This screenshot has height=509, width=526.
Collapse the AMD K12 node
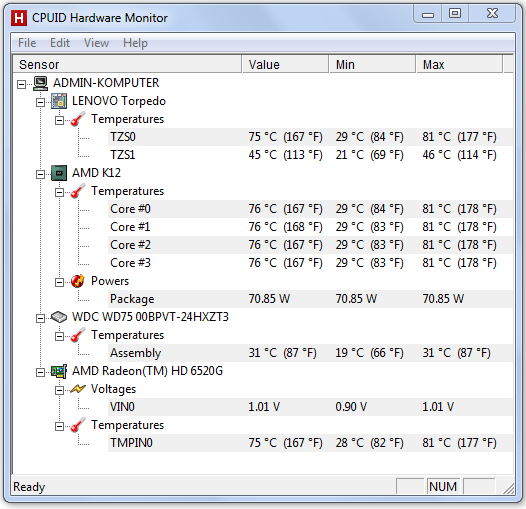(x=40, y=174)
